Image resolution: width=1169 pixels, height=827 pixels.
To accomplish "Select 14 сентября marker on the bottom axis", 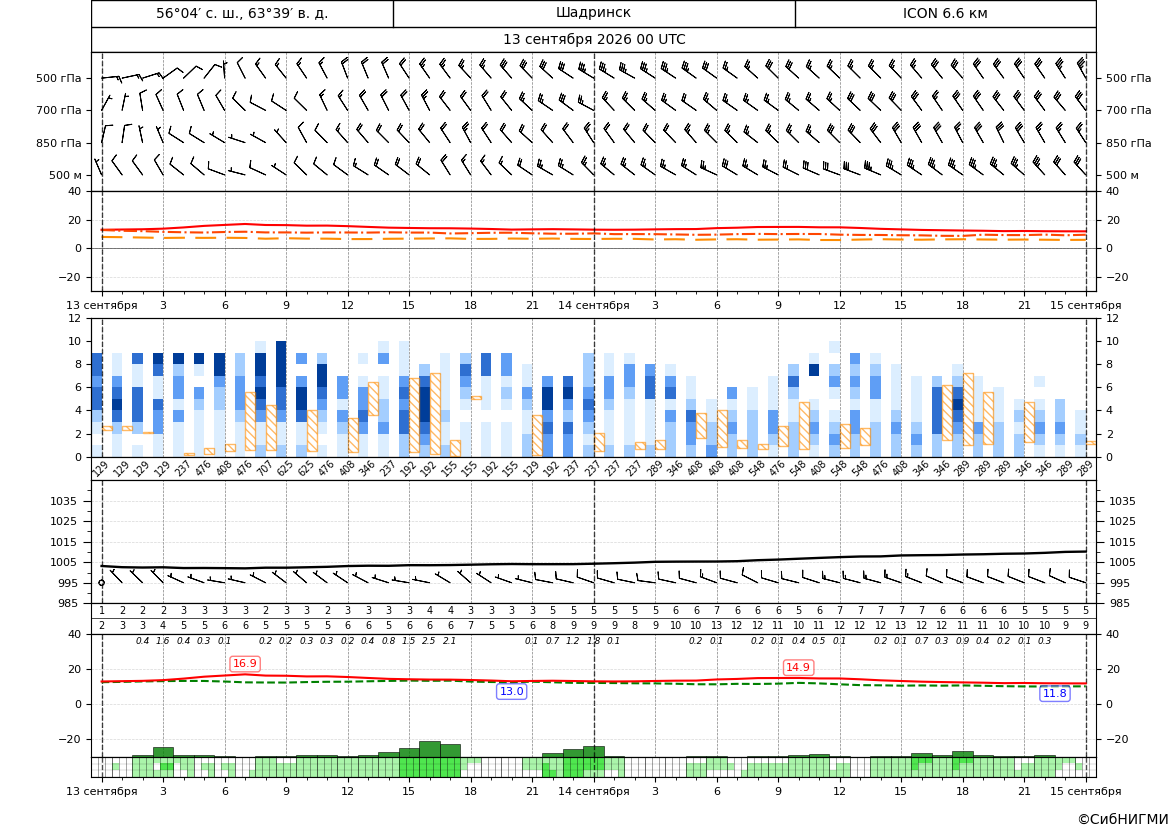I will click(x=594, y=791).
